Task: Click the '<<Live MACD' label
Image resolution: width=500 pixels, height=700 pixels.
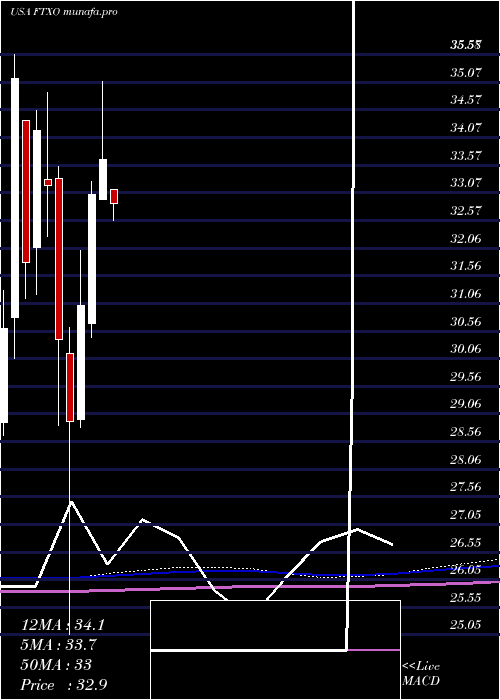Action: pos(421,674)
